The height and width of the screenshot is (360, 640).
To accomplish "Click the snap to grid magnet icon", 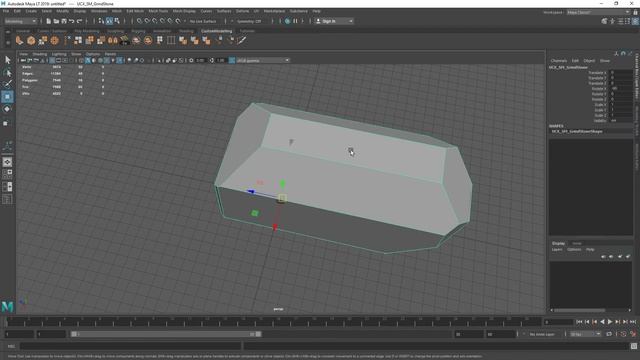I will click(x=140, y=21).
